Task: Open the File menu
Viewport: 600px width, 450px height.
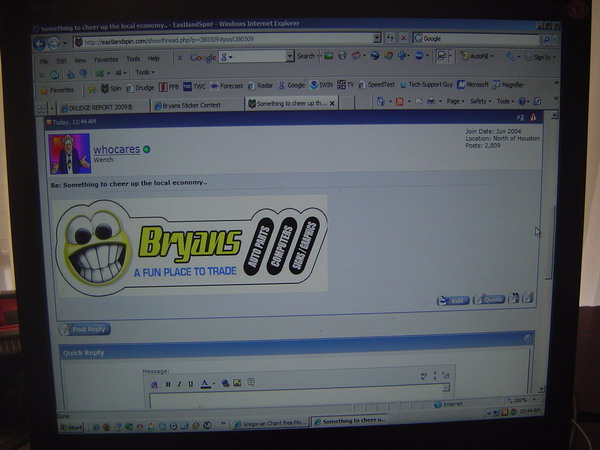Action: coord(44,61)
